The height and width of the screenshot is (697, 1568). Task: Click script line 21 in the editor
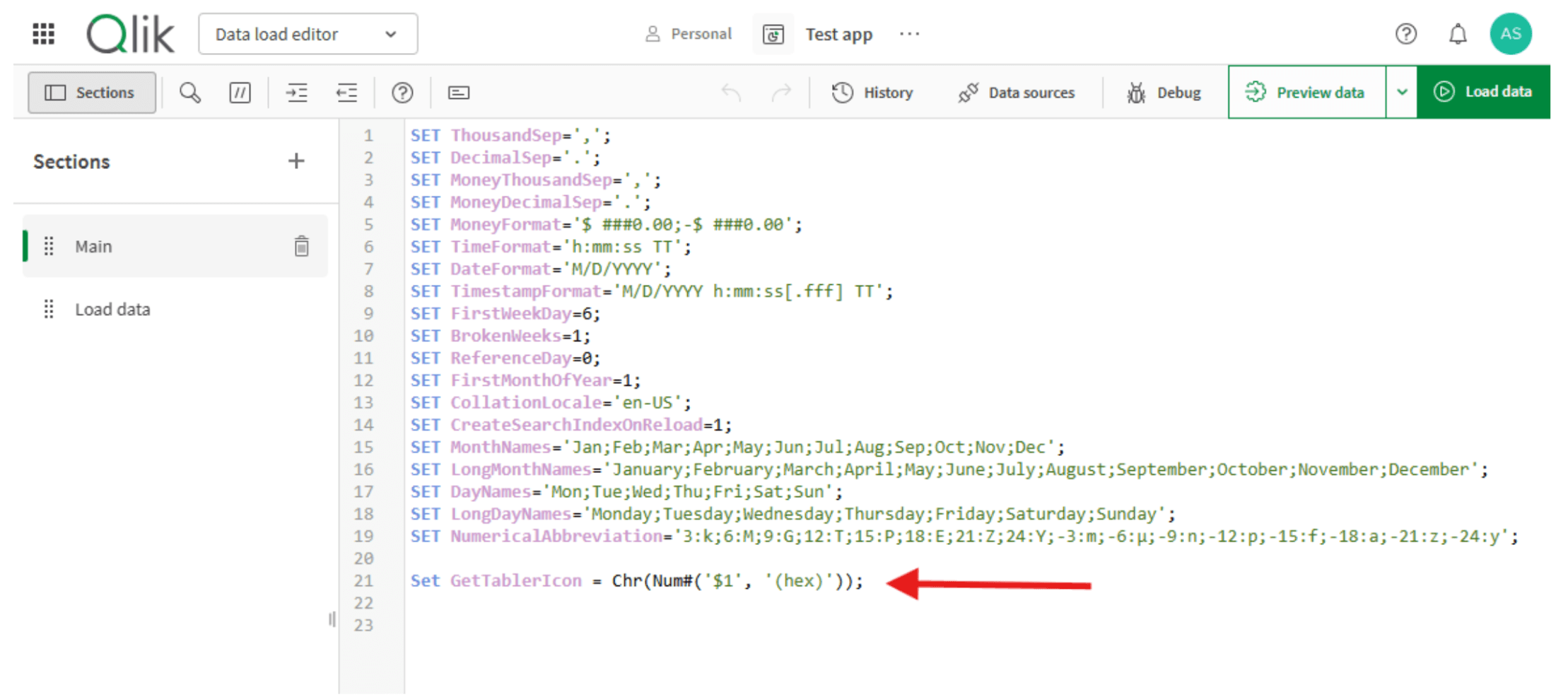pos(636,581)
